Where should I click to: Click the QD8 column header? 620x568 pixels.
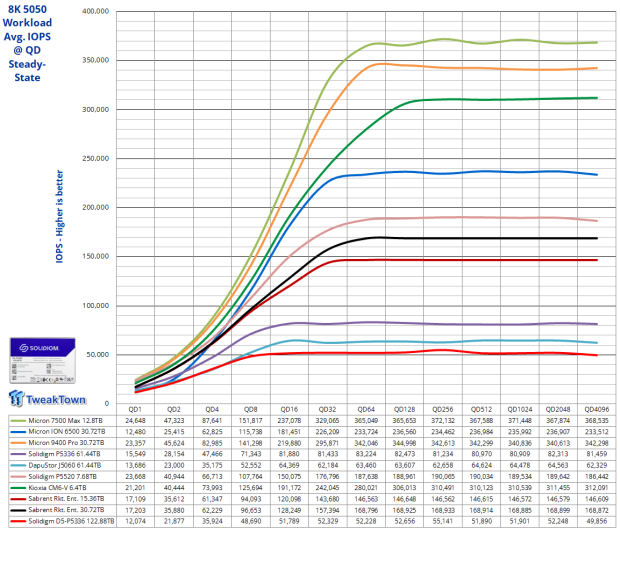click(x=250, y=409)
